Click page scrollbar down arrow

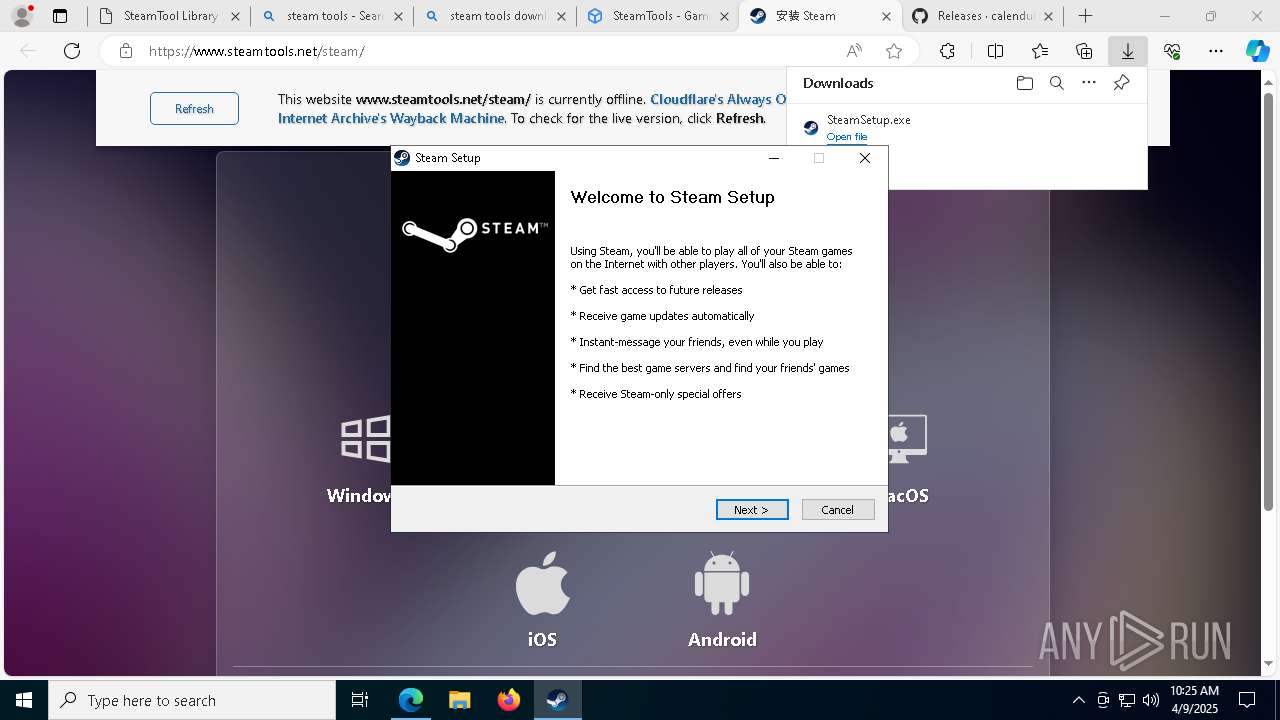pyautogui.click(x=1269, y=663)
